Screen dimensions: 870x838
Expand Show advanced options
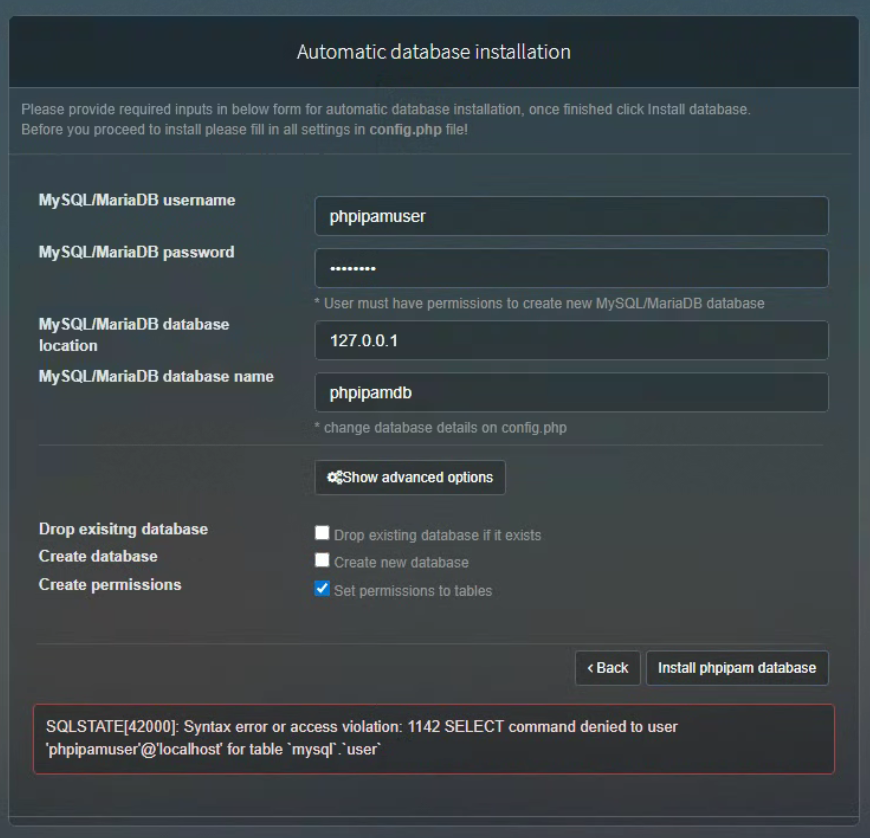pos(410,478)
